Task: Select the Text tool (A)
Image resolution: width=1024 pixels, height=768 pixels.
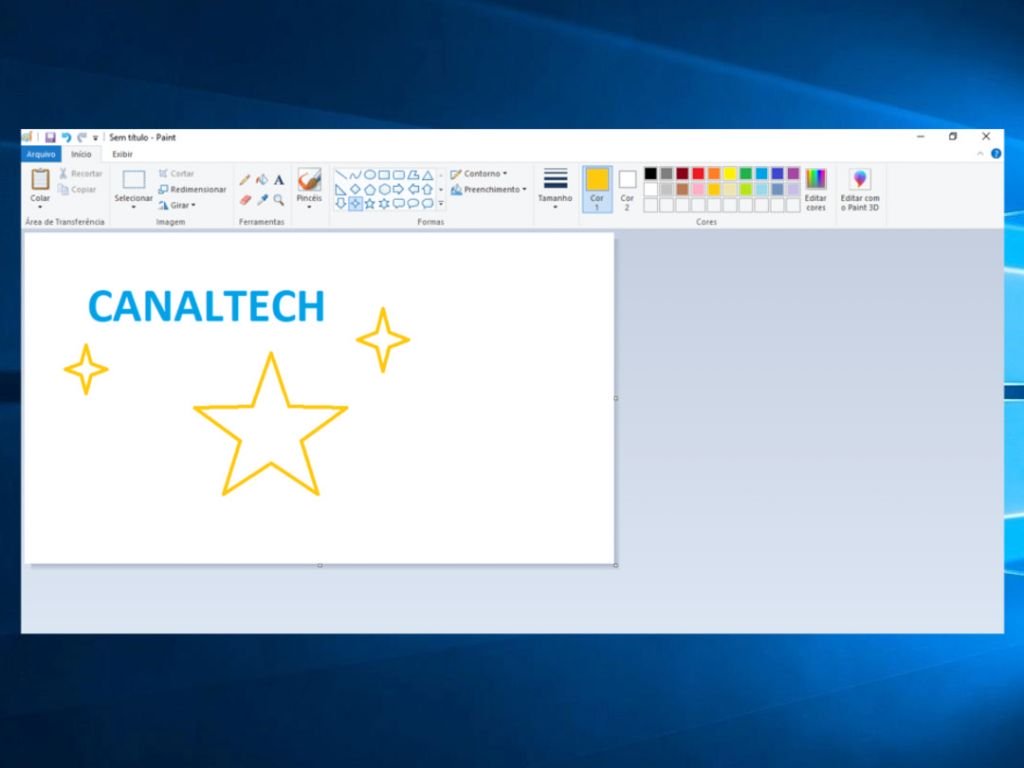Action: (279, 180)
